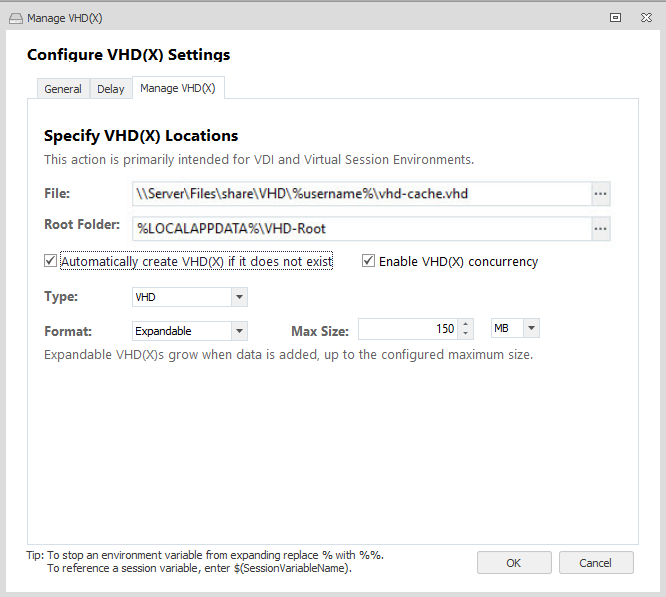
Task: Open the Root Folder browse ellipsis button
Action: (600, 229)
